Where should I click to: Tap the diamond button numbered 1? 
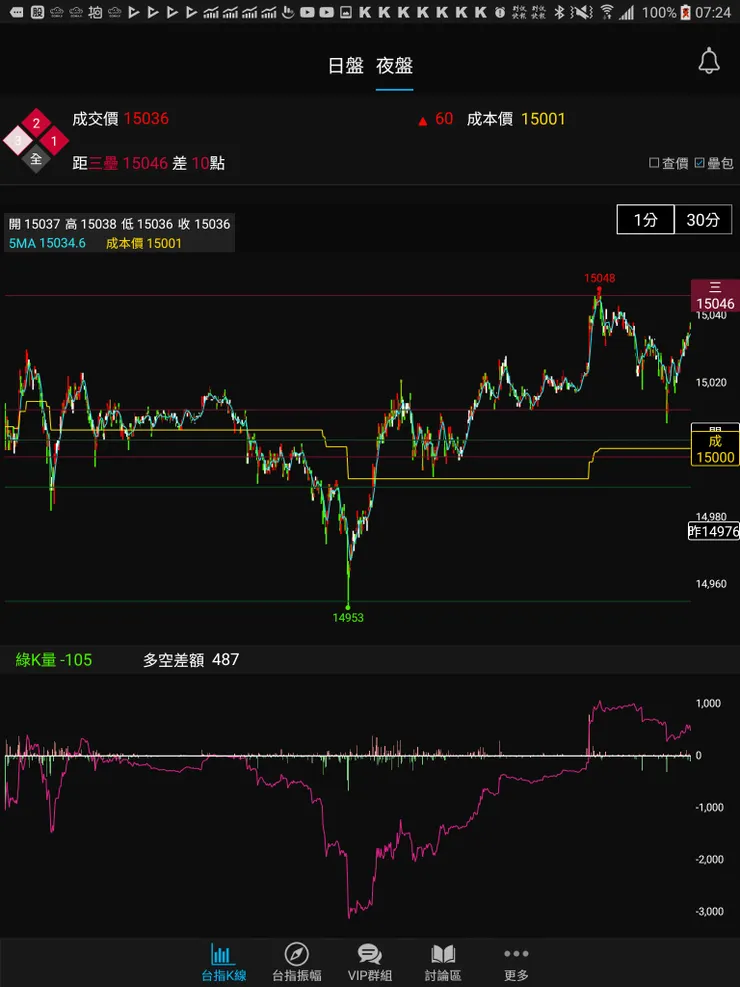[54, 141]
